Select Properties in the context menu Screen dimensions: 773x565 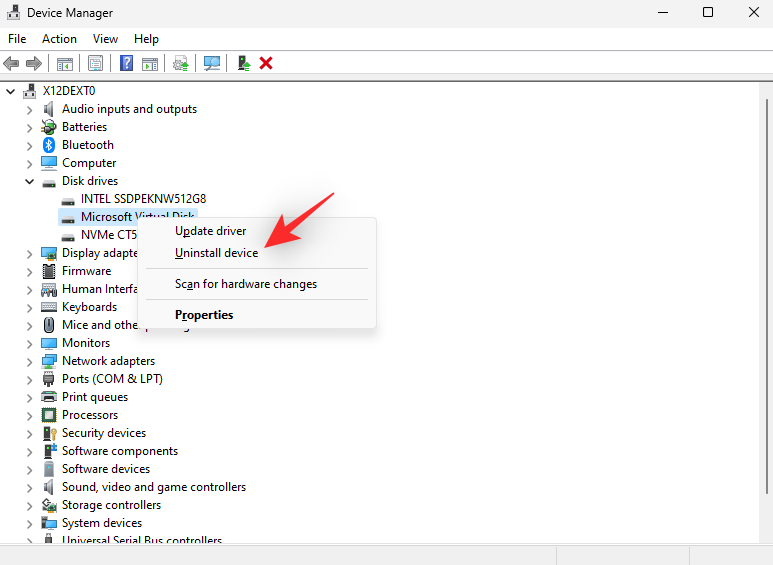pyautogui.click(x=204, y=315)
